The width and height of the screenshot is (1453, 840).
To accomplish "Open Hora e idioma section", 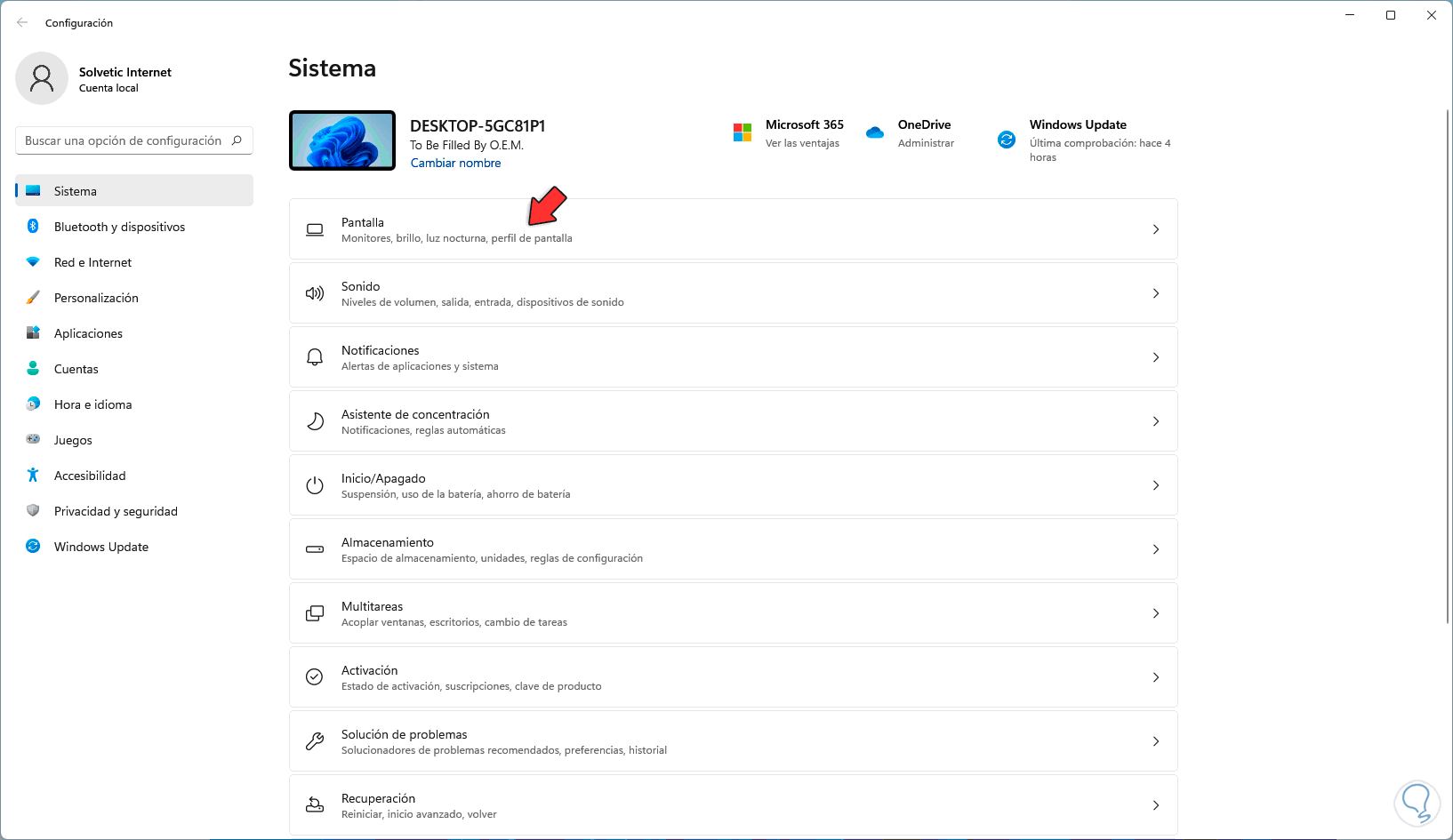I will [134, 404].
